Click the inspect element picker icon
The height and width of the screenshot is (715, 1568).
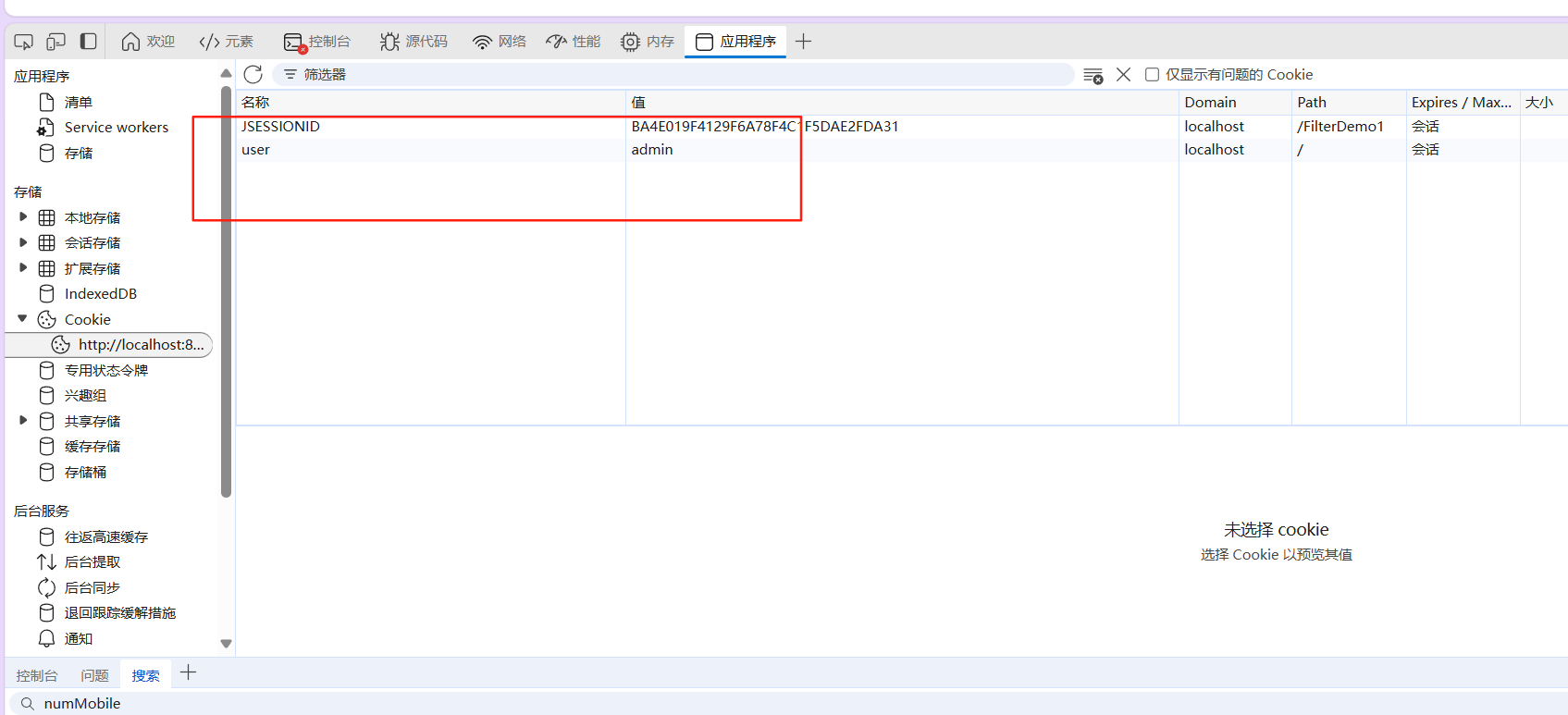(x=24, y=42)
